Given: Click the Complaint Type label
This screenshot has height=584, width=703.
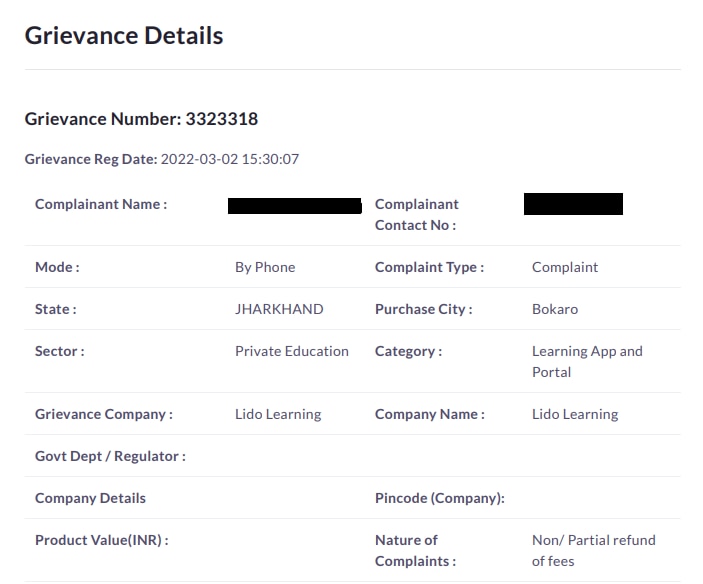Looking at the screenshot, I should click(429, 267).
